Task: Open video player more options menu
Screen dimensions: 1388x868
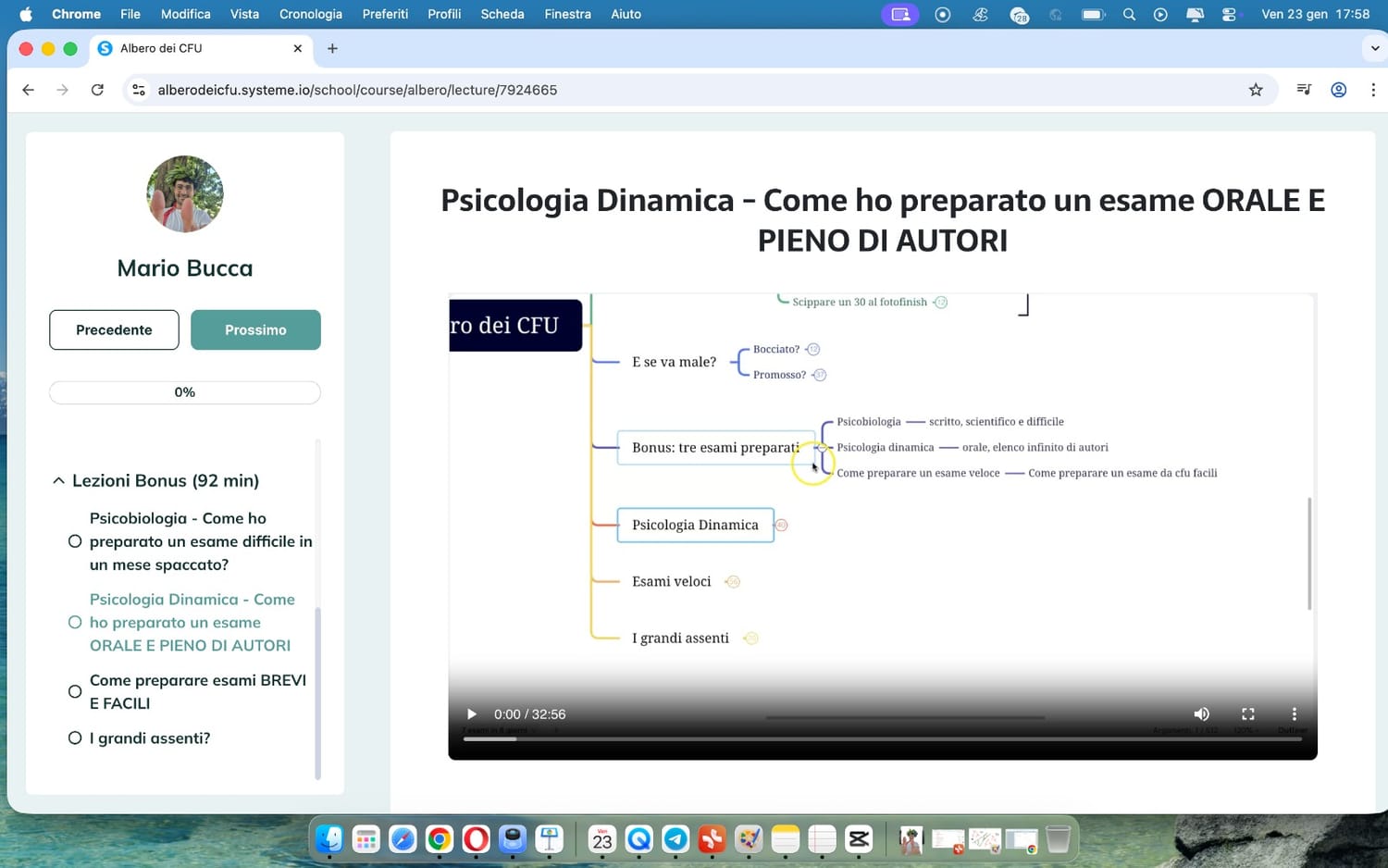Action: (x=1294, y=714)
